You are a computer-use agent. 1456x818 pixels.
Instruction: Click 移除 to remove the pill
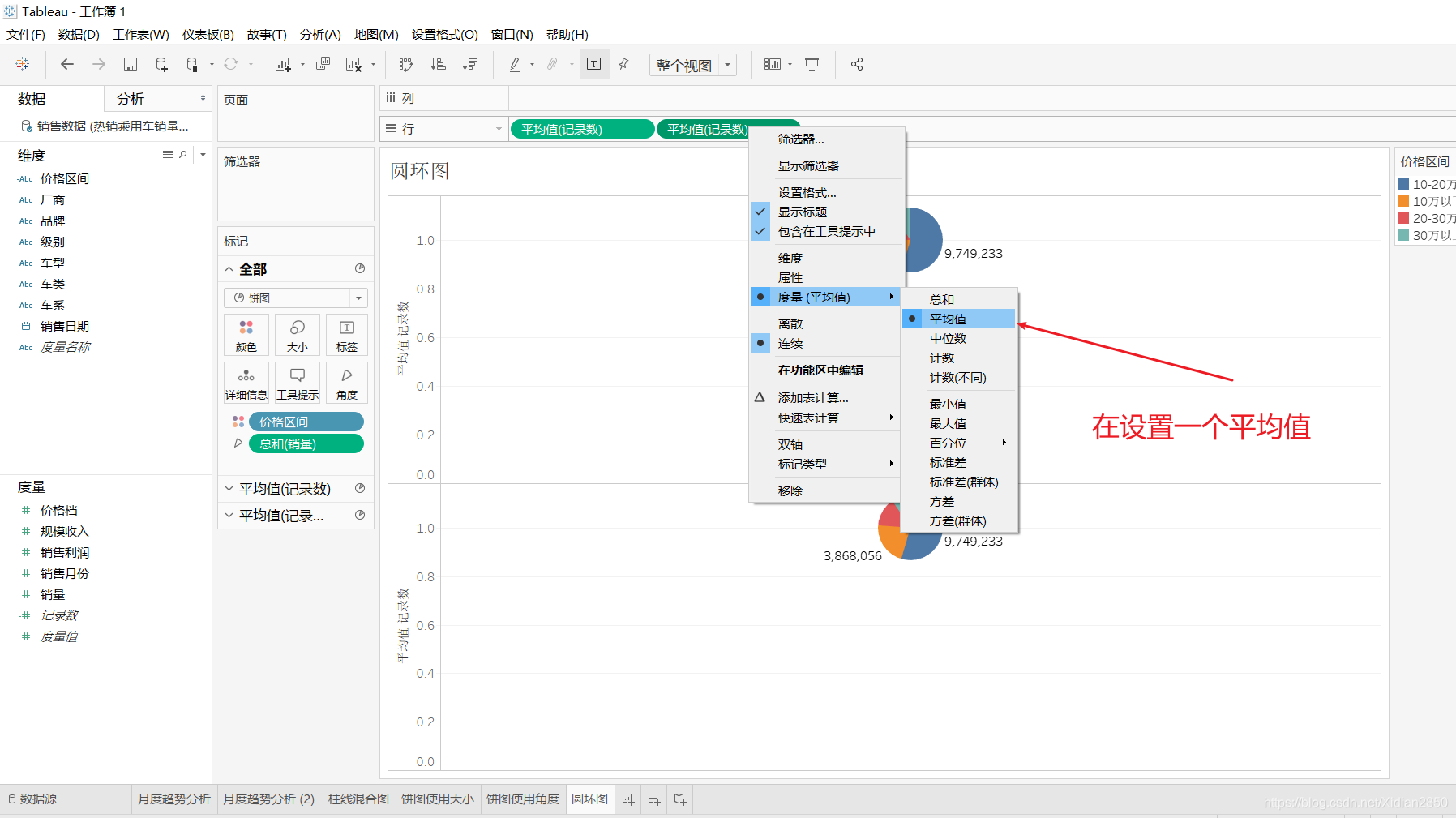826,491
